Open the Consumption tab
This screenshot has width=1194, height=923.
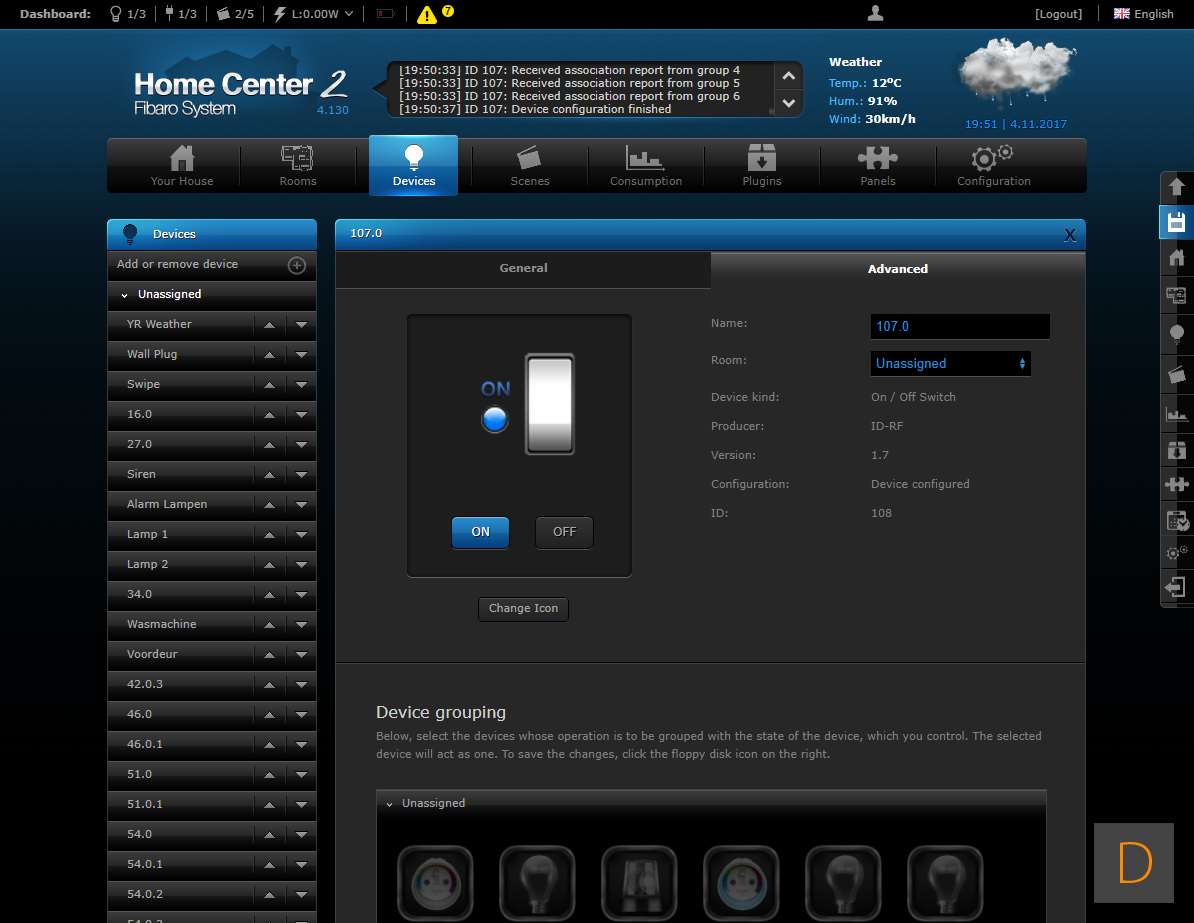646,166
